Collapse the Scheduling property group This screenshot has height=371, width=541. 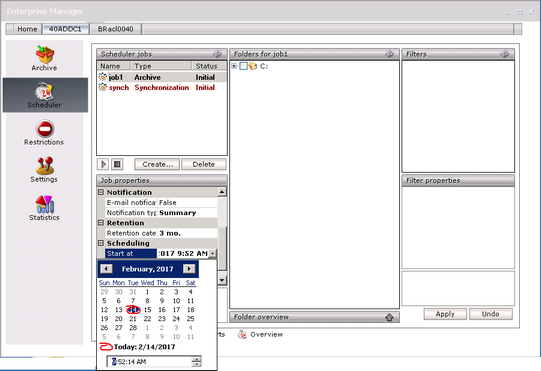(x=101, y=243)
